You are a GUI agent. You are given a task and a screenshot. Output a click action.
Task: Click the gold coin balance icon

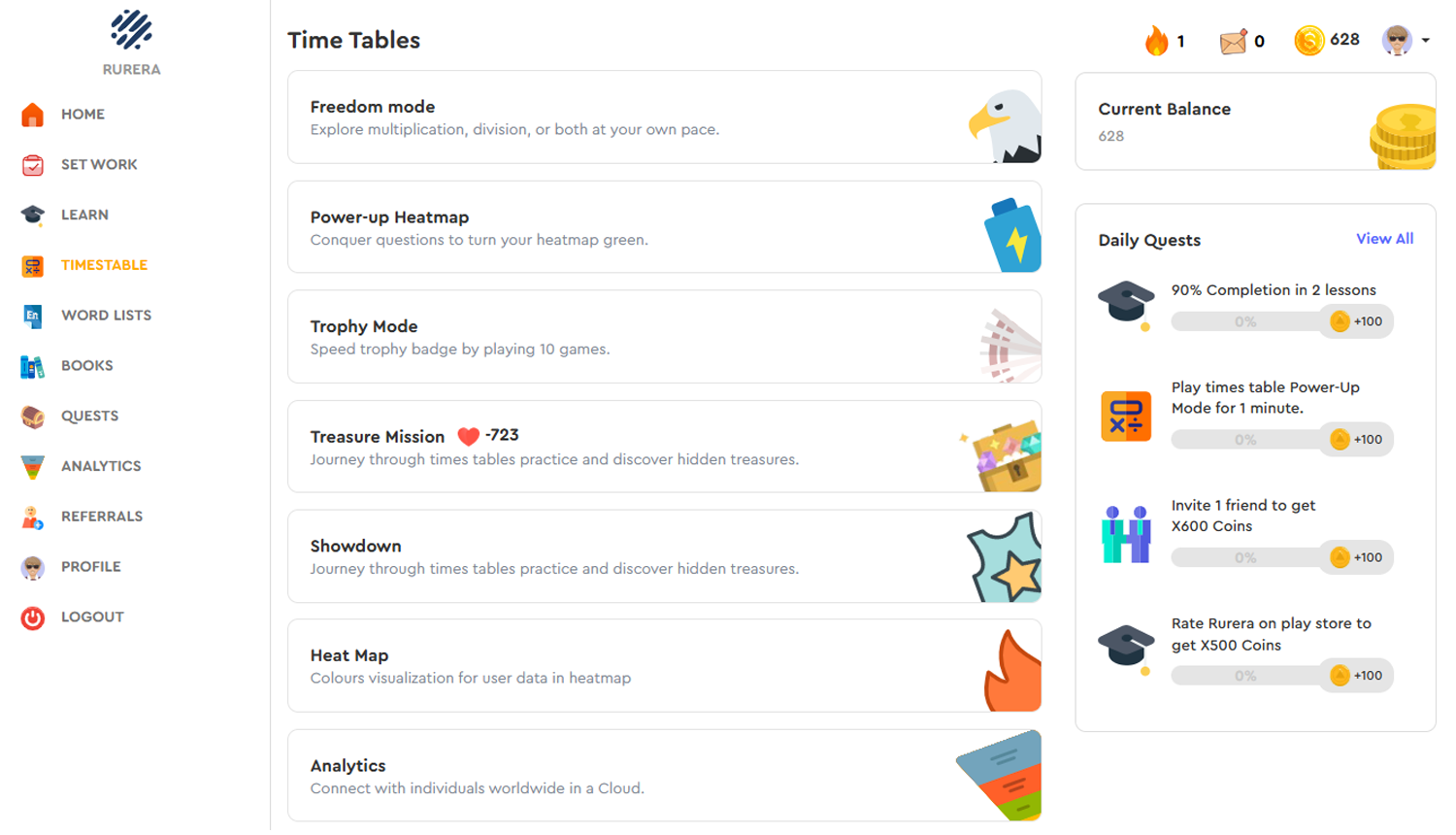(1308, 41)
